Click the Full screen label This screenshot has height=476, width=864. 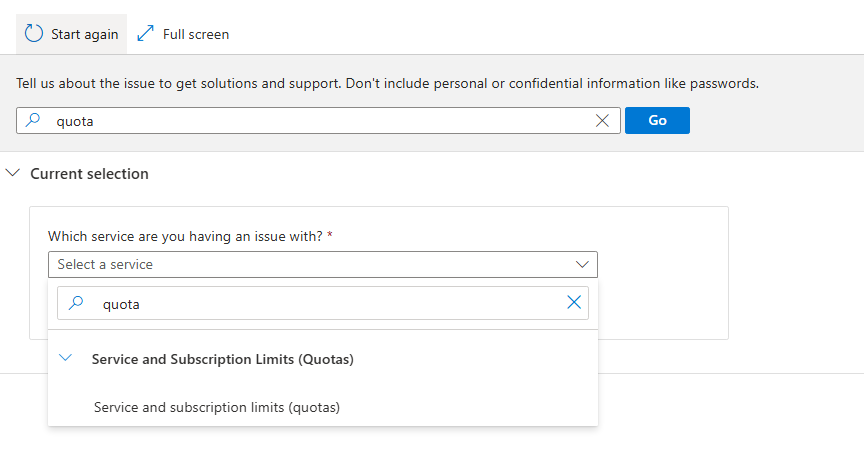click(196, 34)
